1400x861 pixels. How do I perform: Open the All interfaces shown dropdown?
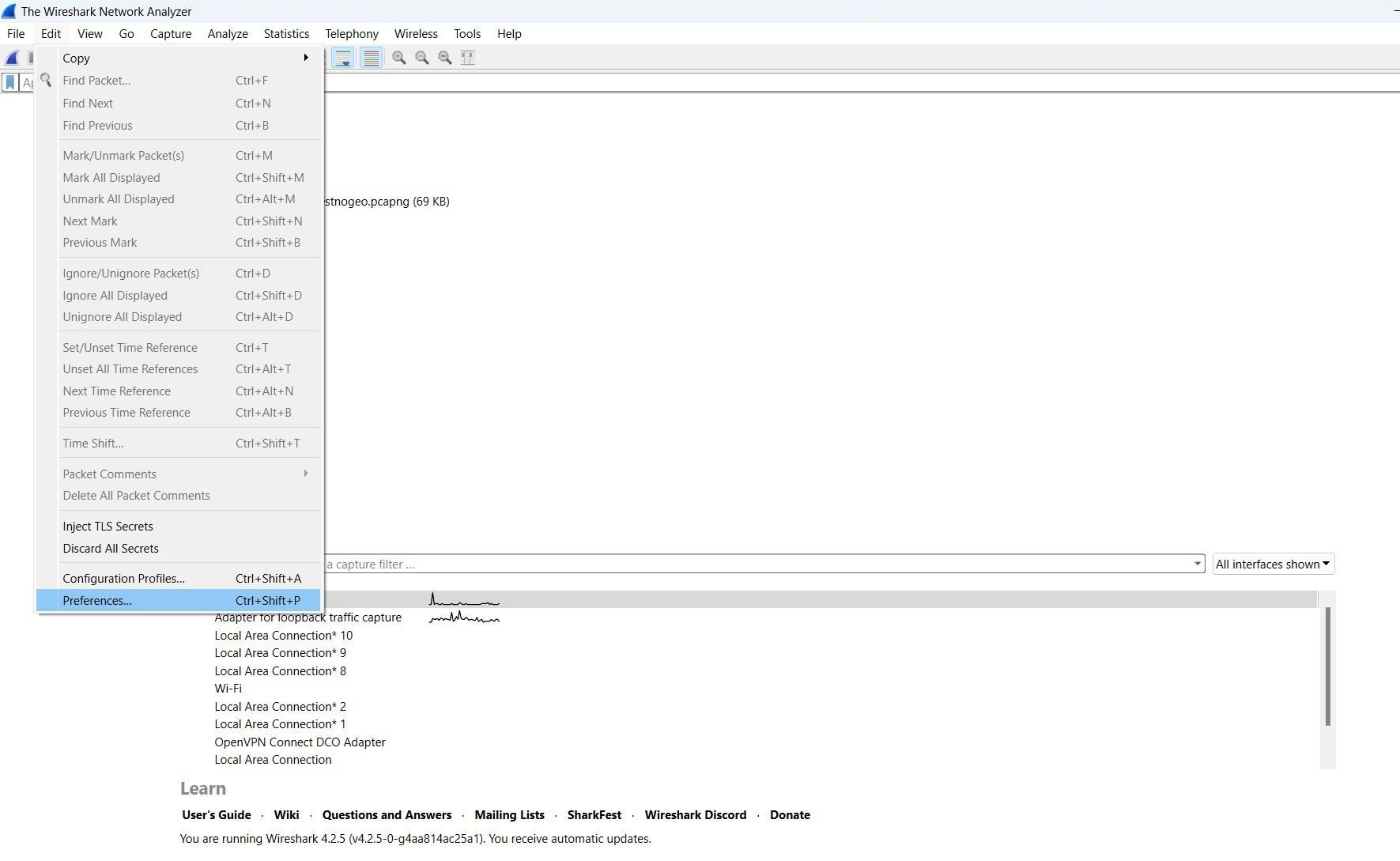pyautogui.click(x=1272, y=564)
